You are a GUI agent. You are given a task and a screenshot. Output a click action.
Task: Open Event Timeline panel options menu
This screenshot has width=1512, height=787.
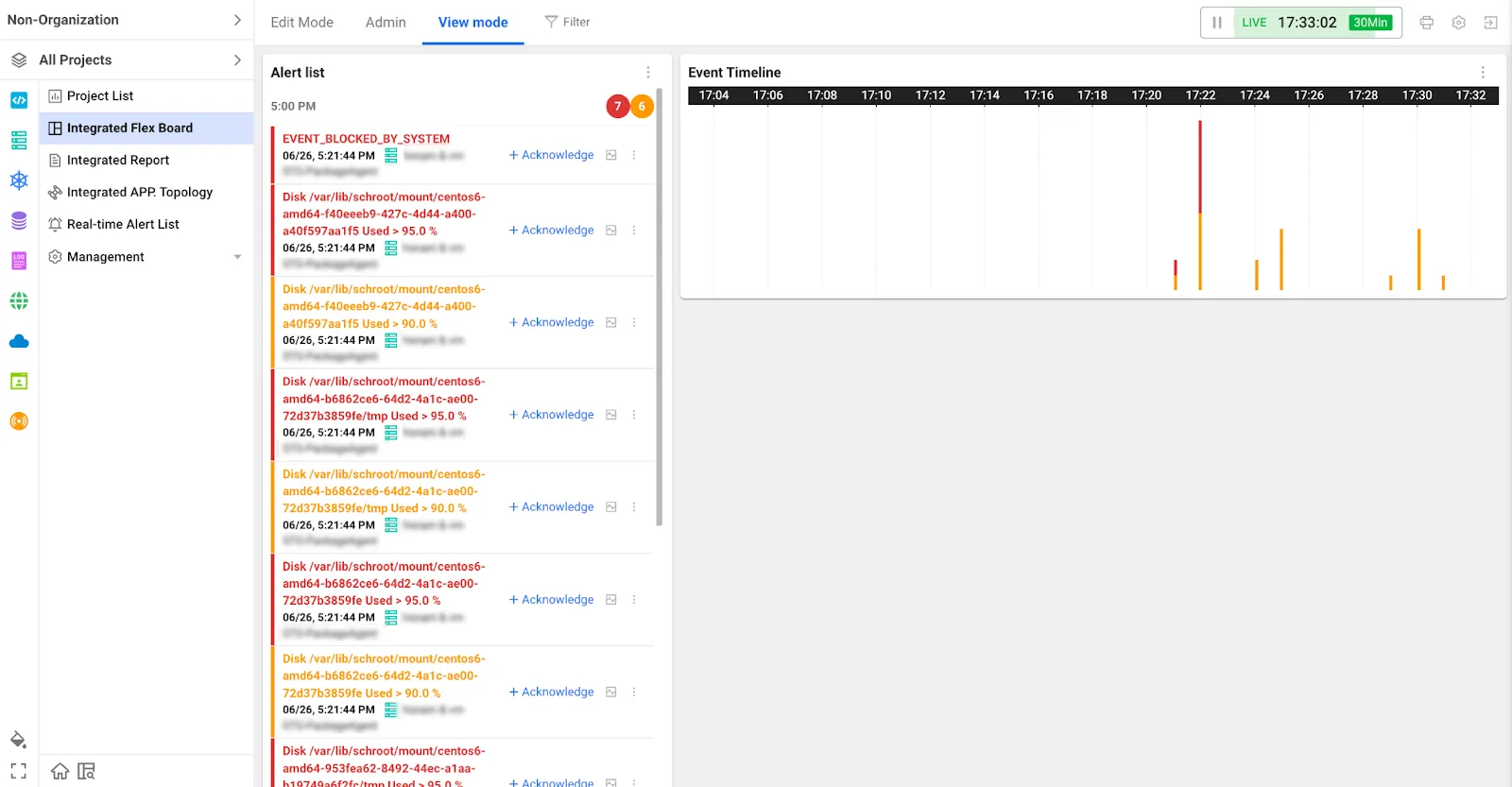(x=1482, y=73)
